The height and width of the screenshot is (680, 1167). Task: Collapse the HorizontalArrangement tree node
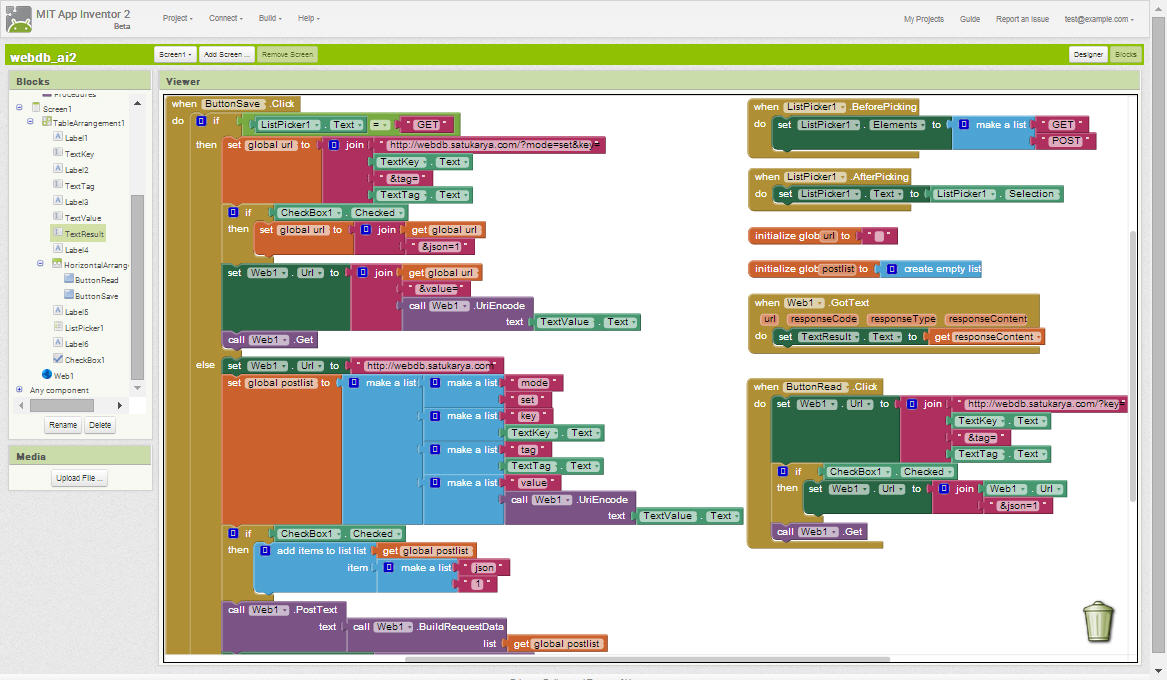click(40, 263)
